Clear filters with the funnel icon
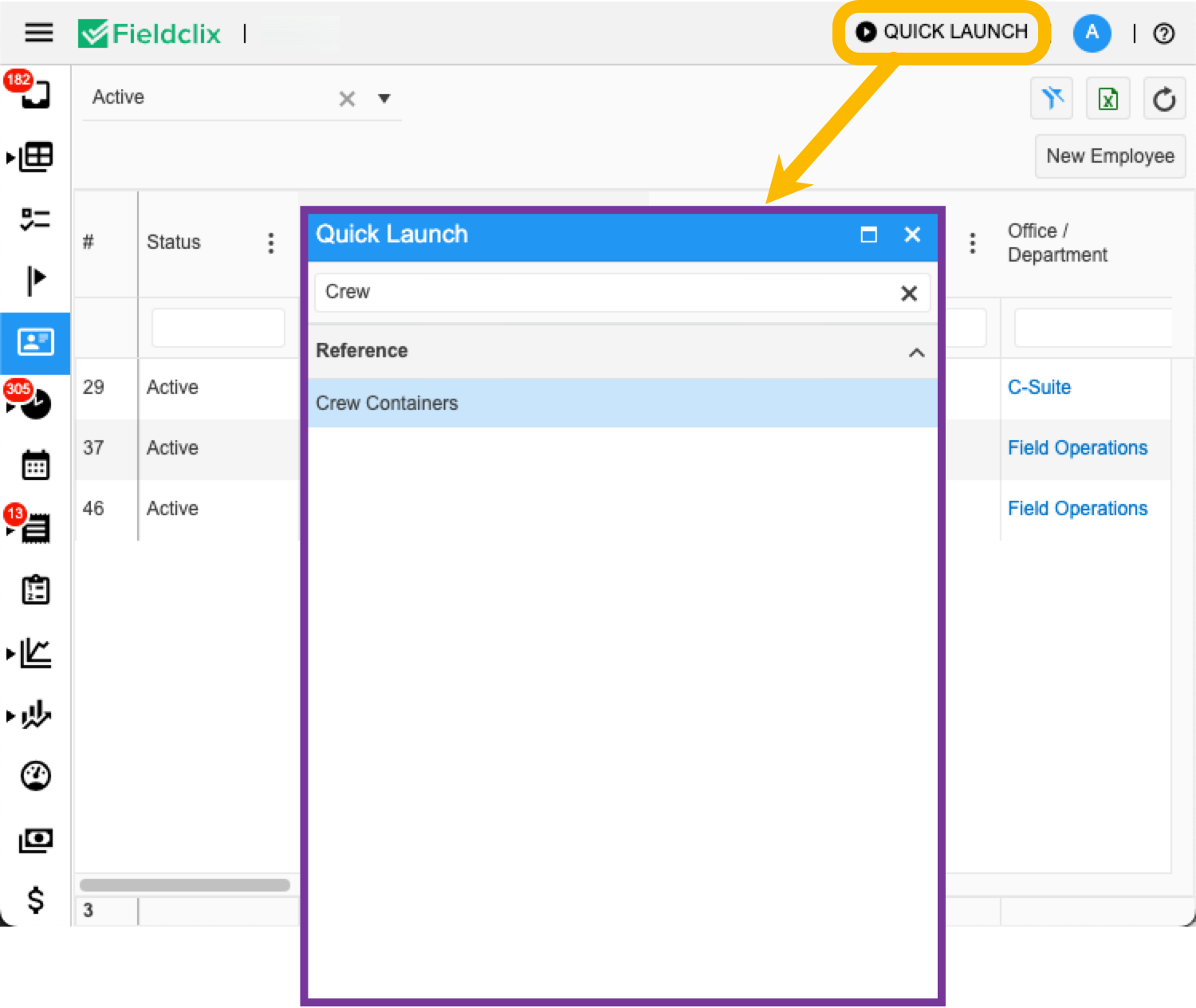The height and width of the screenshot is (1008, 1196). click(1052, 98)
